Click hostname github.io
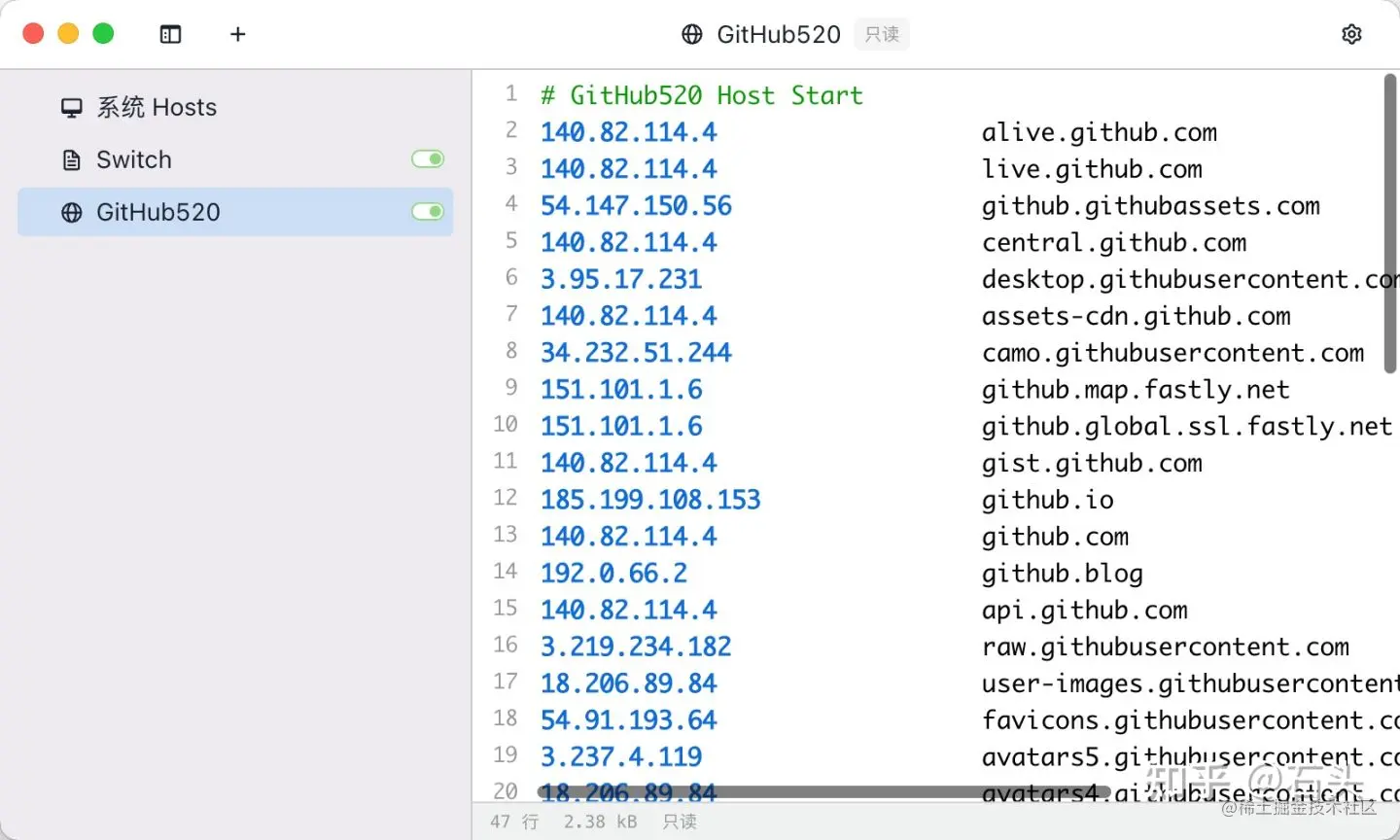 click(1048, 500)
